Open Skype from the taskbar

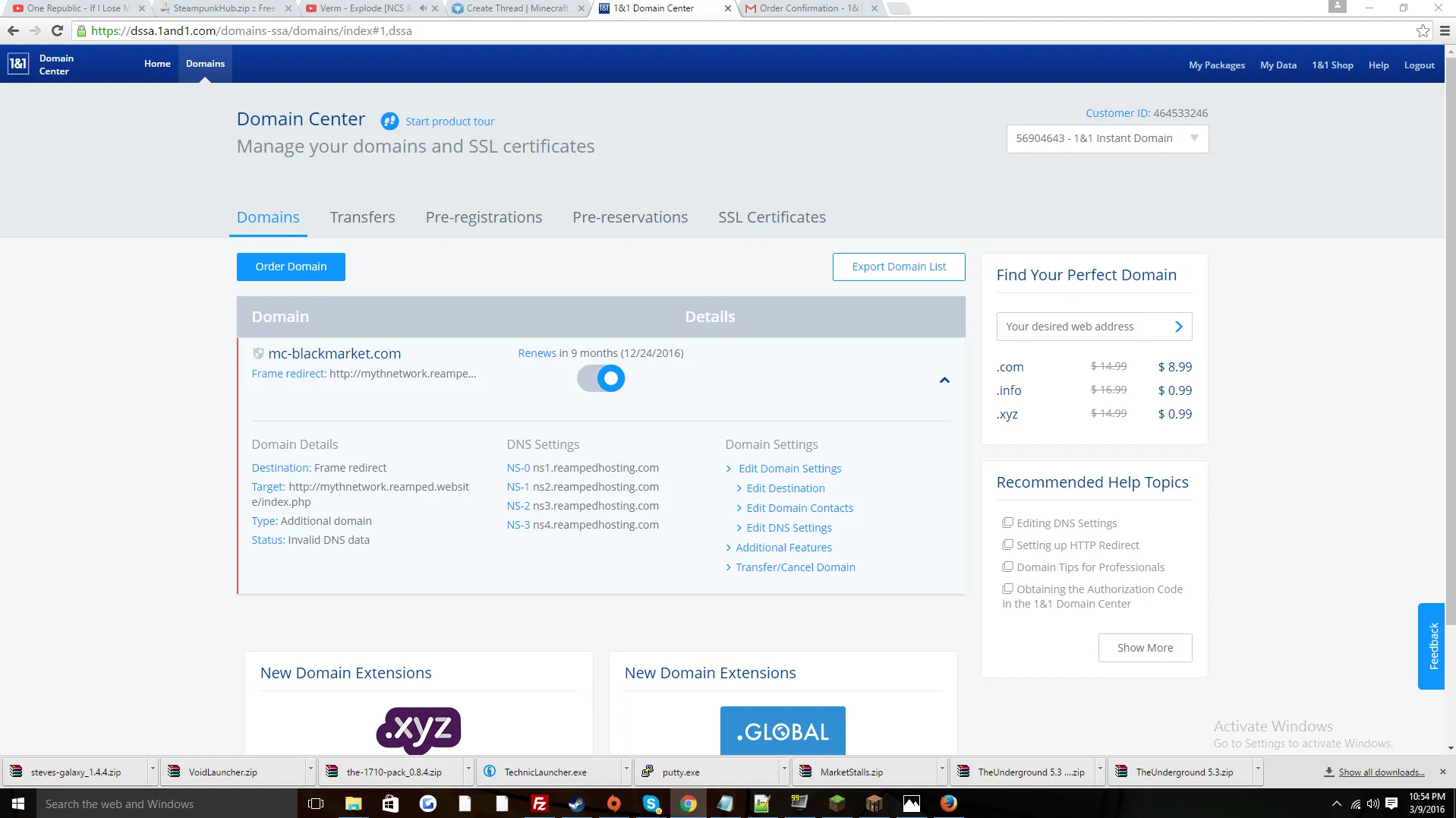[x=651, y=804]
